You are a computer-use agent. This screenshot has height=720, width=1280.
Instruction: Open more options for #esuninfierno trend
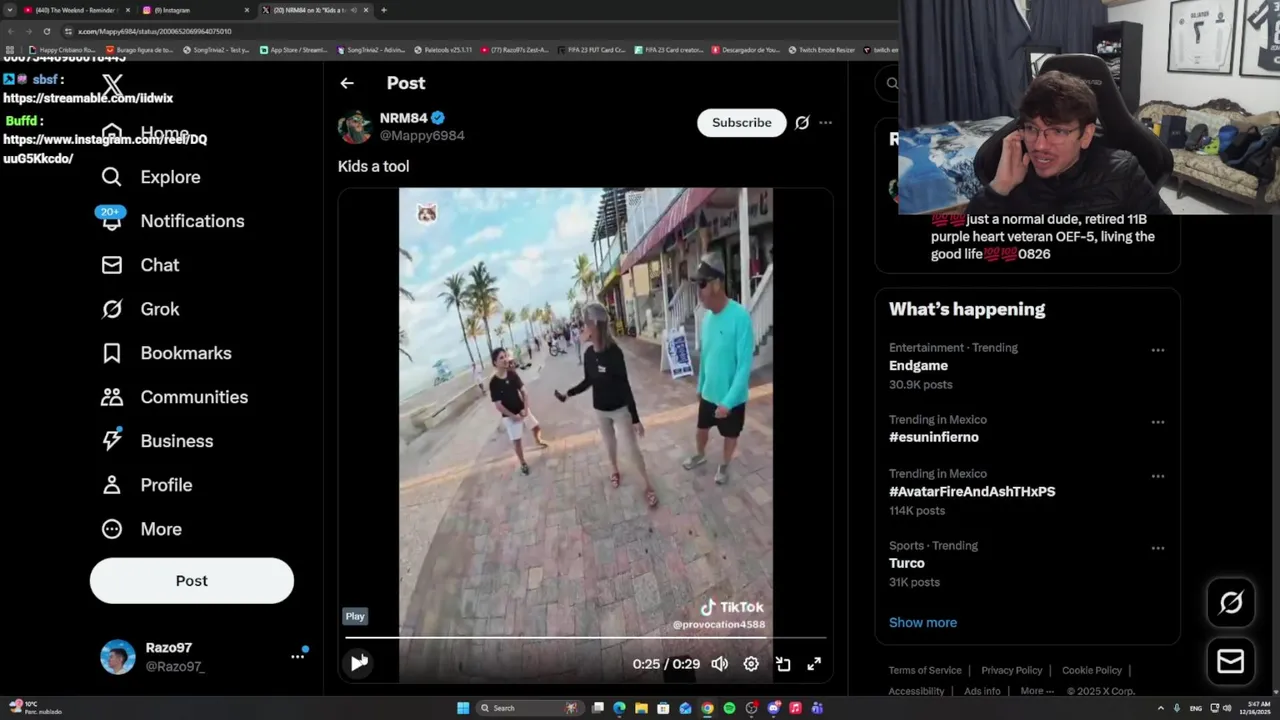pyautogui.click(x=1157, y=422)
